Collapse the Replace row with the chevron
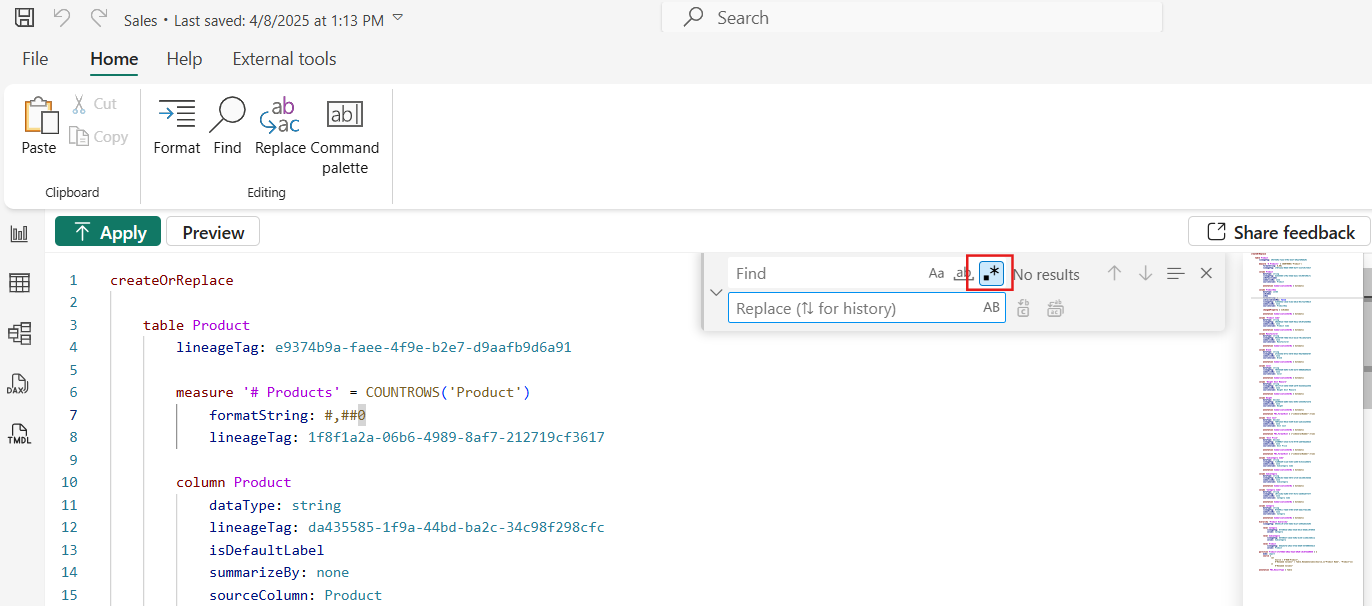This screenshot has width=1372, height=606. (715, 291)
